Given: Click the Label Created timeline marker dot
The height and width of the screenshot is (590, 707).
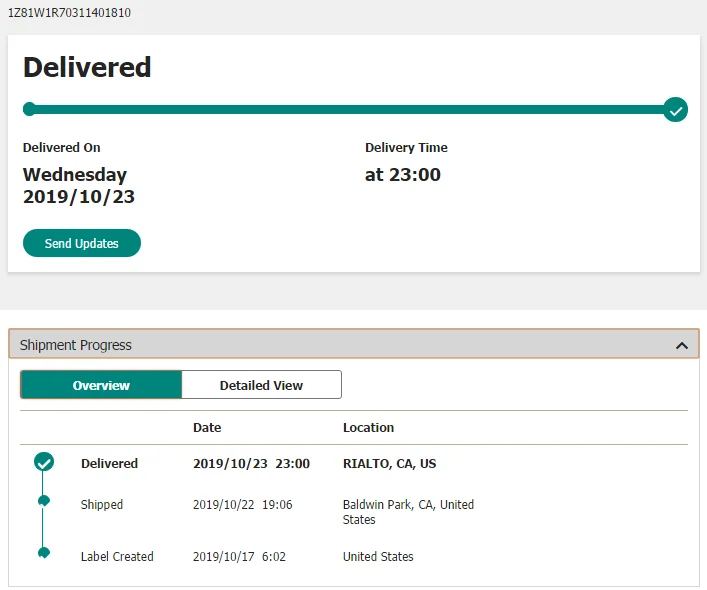Looking at the screenshot, I should coord(44,553).
